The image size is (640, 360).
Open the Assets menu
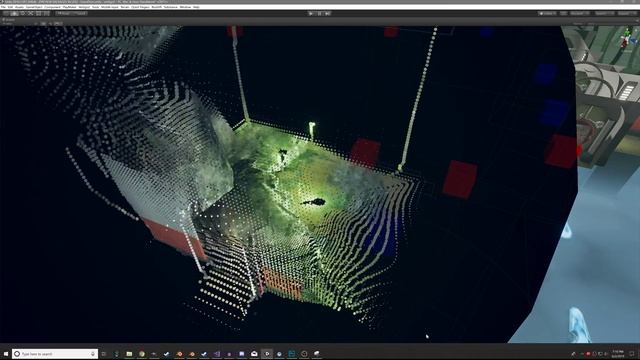(x=19, y=7)
